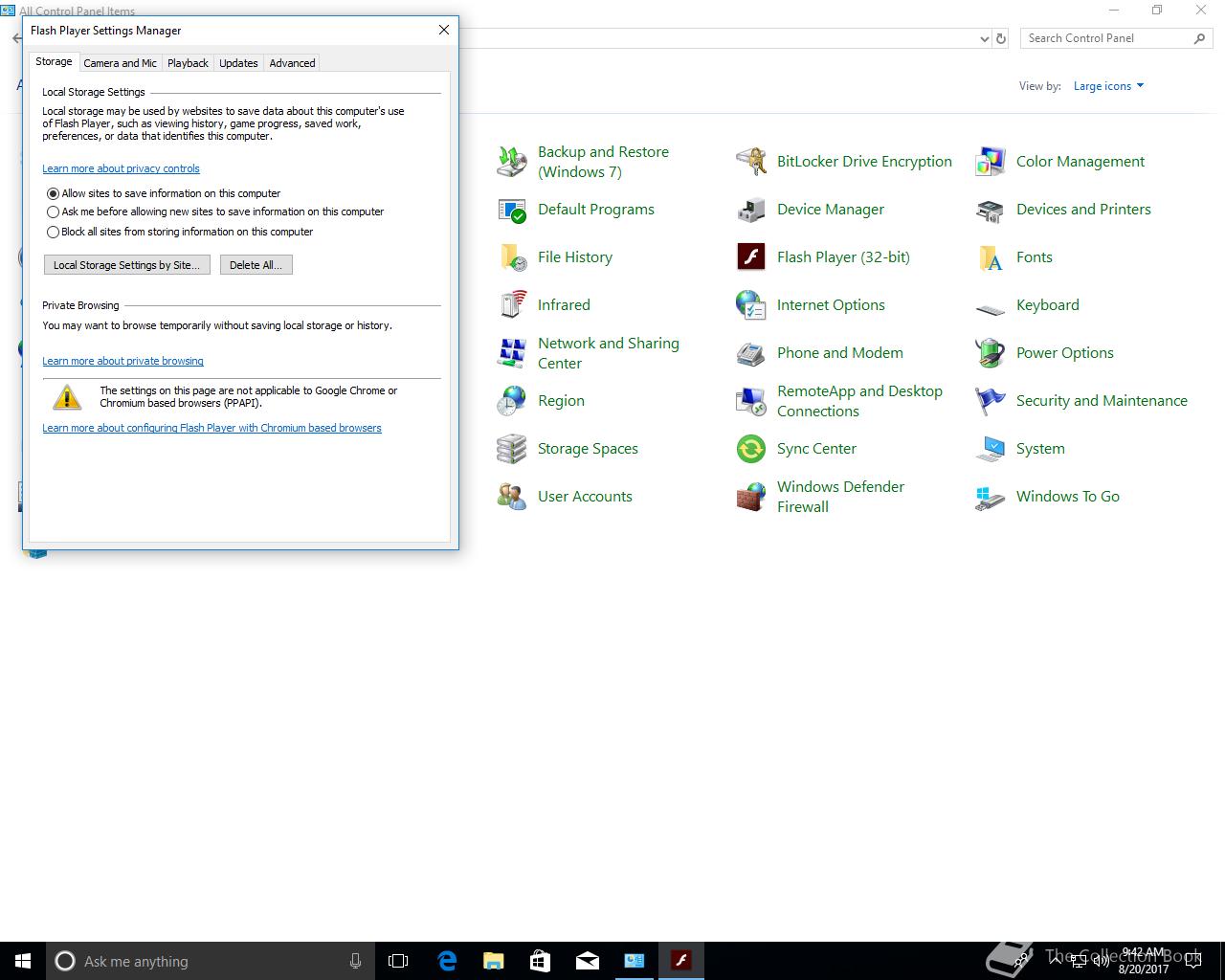The image size is (1225, 980).
Task: Switch to the Camera and Mic tab
Action: (120, 63)
